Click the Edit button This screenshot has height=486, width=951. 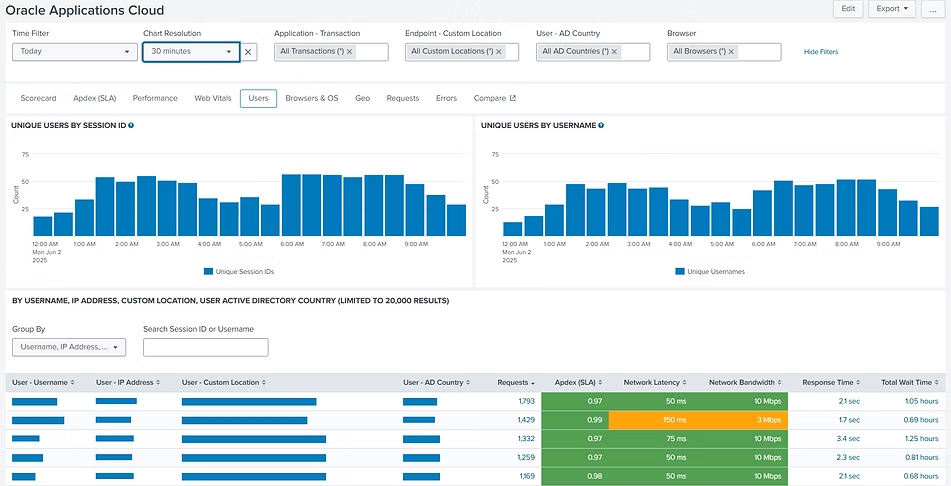click(847, 9)
